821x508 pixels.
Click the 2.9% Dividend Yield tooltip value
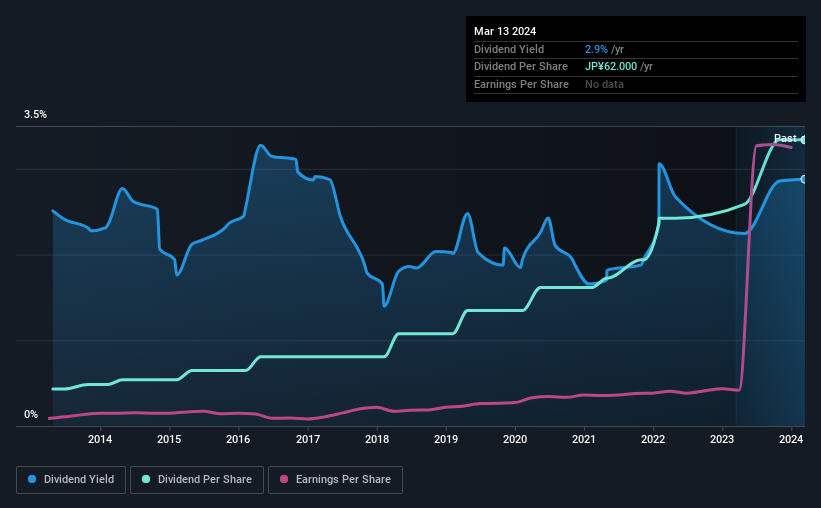[x=596, y=49]
